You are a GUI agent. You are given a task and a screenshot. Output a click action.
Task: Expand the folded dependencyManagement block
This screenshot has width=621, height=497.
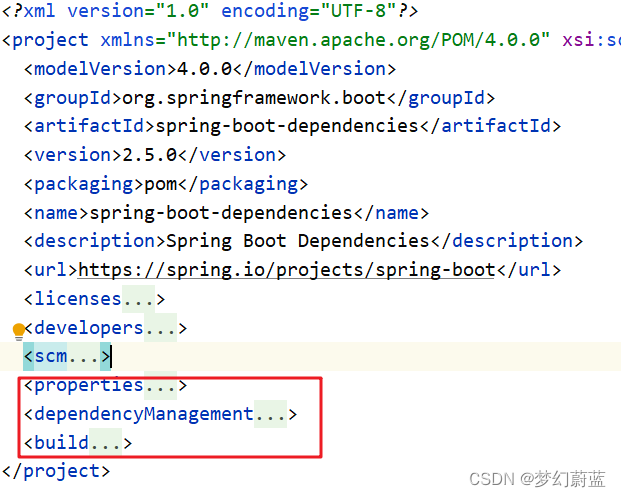(x=270, y=414)
